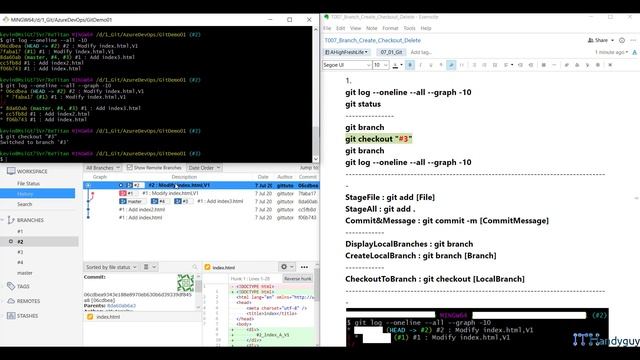Open the View menu in Evernote

(x=356, y=28)
